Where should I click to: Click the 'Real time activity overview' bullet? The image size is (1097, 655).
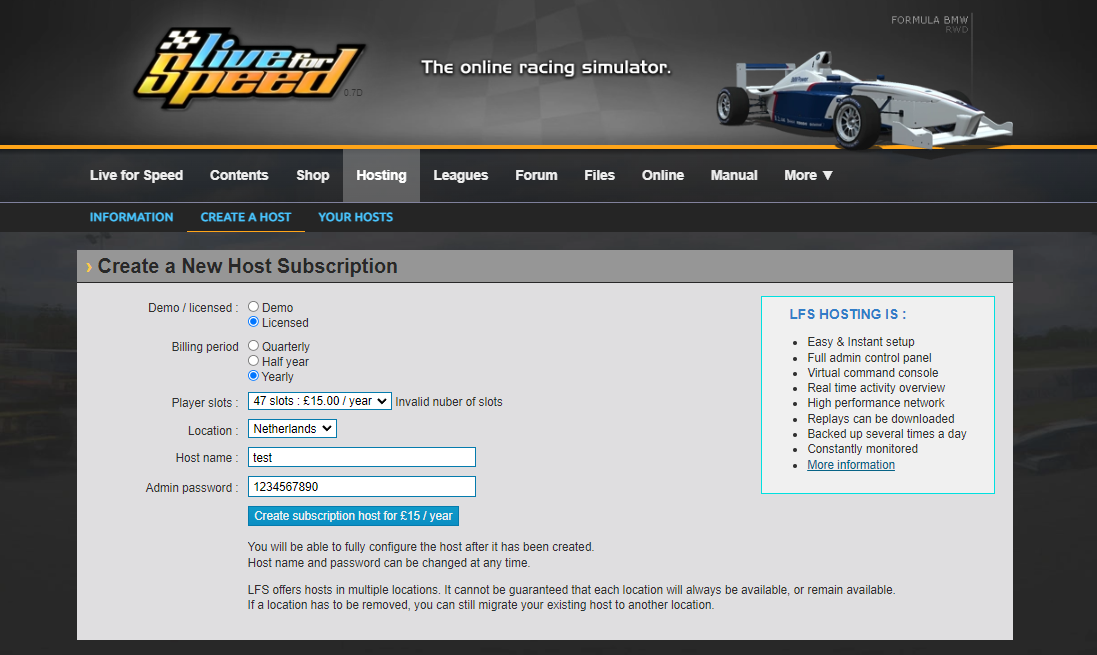tap(876, 388)
